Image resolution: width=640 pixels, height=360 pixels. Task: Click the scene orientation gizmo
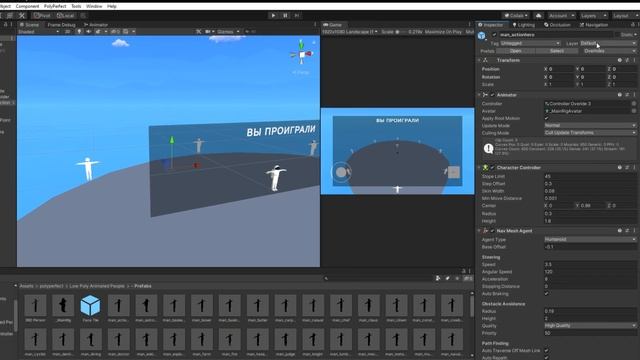(302, 54)
